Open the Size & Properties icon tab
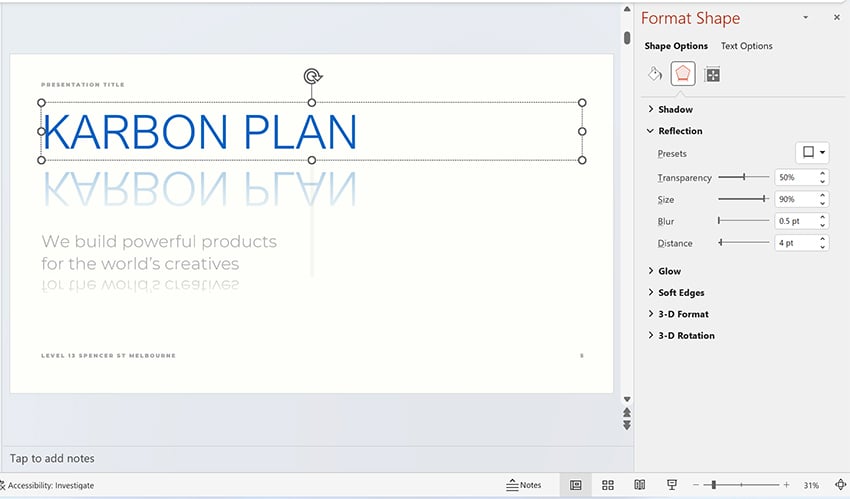The height and width of the screenshot is (499, 850). 712,74
